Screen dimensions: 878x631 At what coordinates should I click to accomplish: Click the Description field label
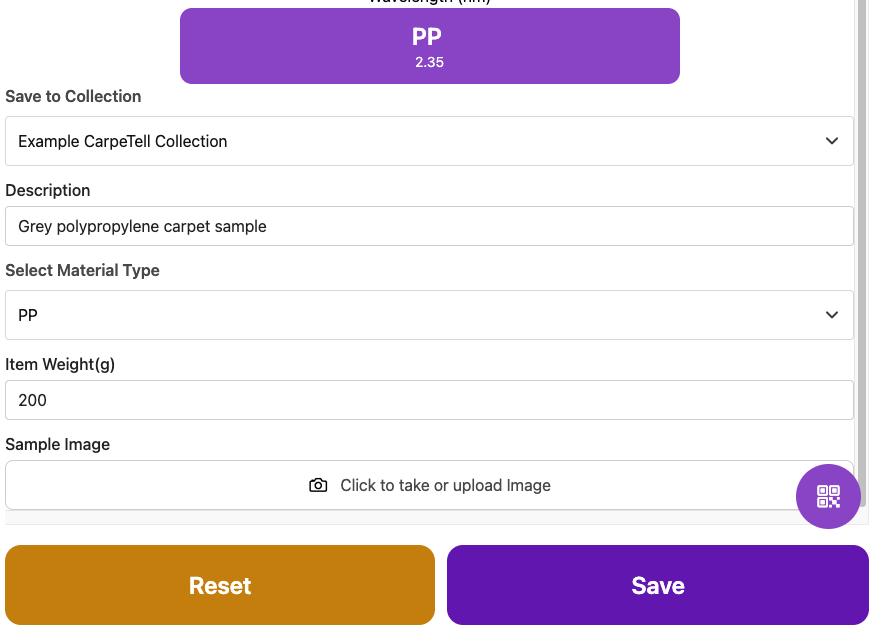48,190
